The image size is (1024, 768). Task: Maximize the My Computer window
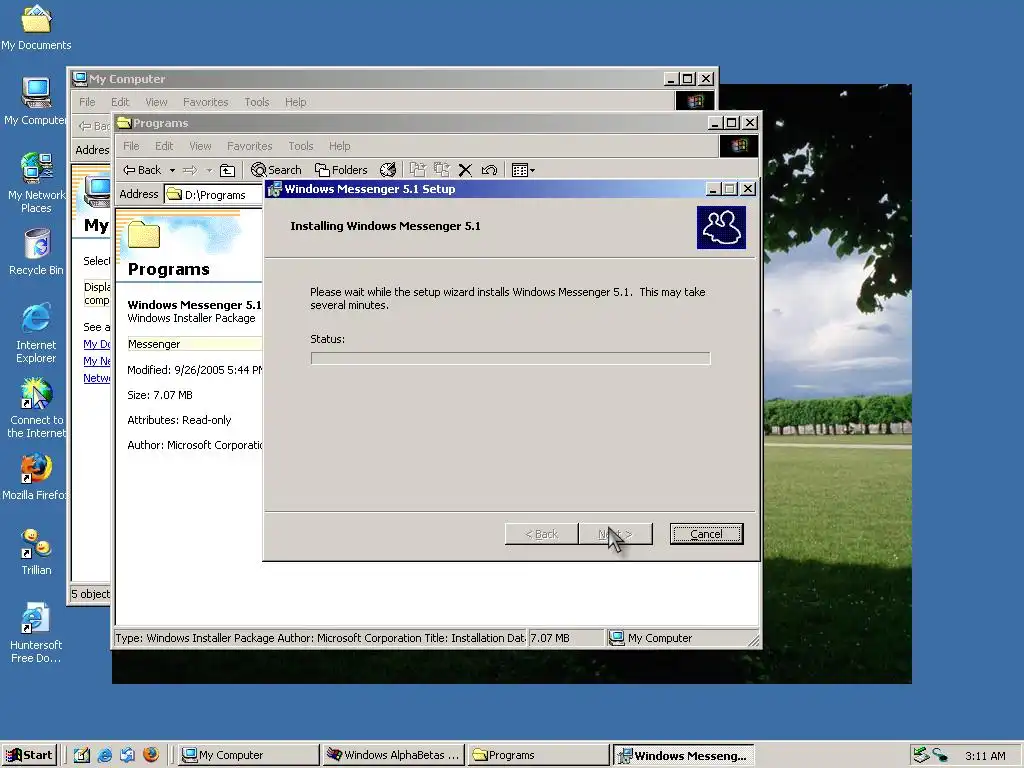pyautogui.click(x=688, y=78)
